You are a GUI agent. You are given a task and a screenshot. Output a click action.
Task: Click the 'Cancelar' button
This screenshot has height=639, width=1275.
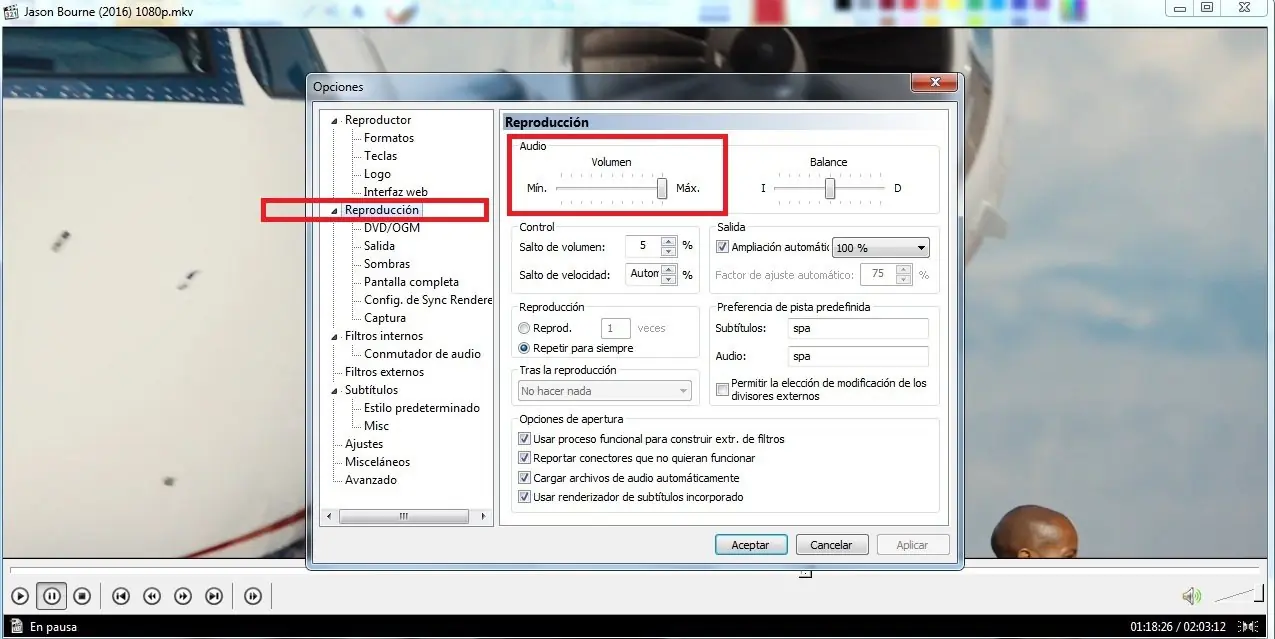point(831,545)
